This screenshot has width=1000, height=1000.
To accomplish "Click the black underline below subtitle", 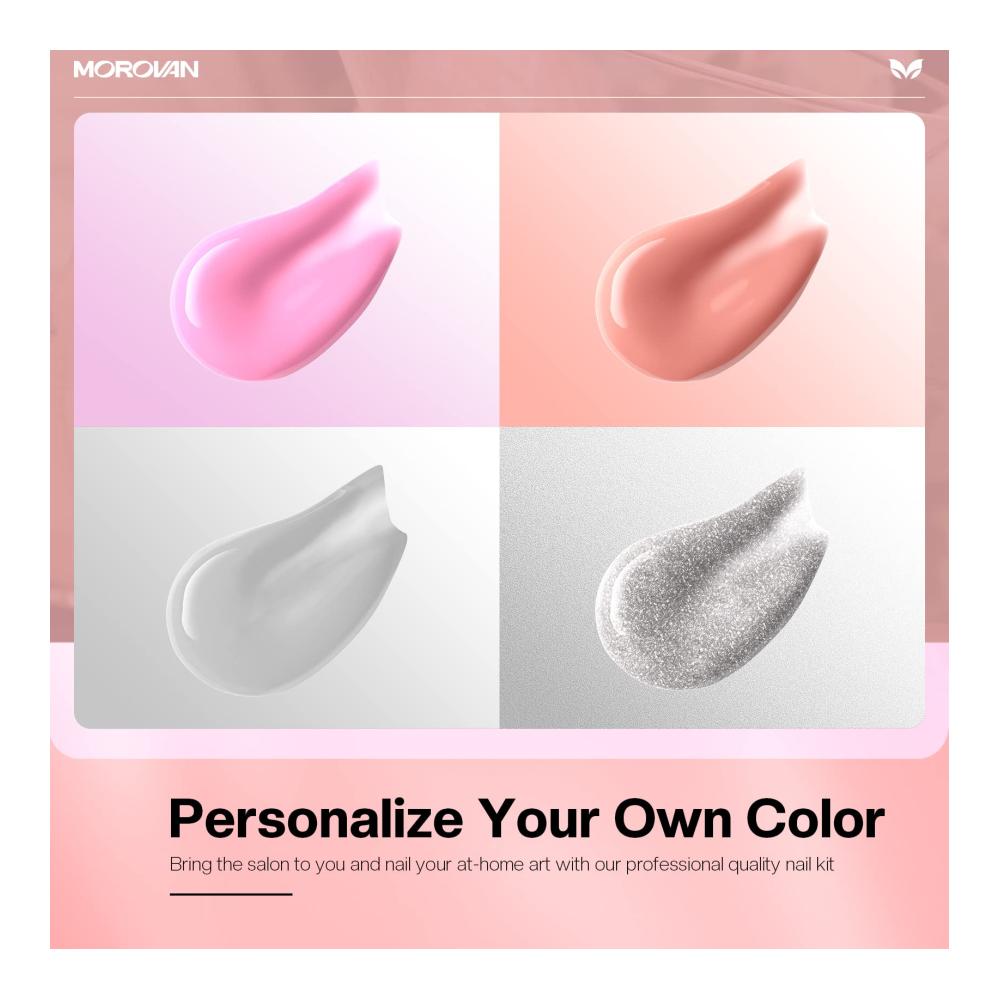I will [231, 894].
